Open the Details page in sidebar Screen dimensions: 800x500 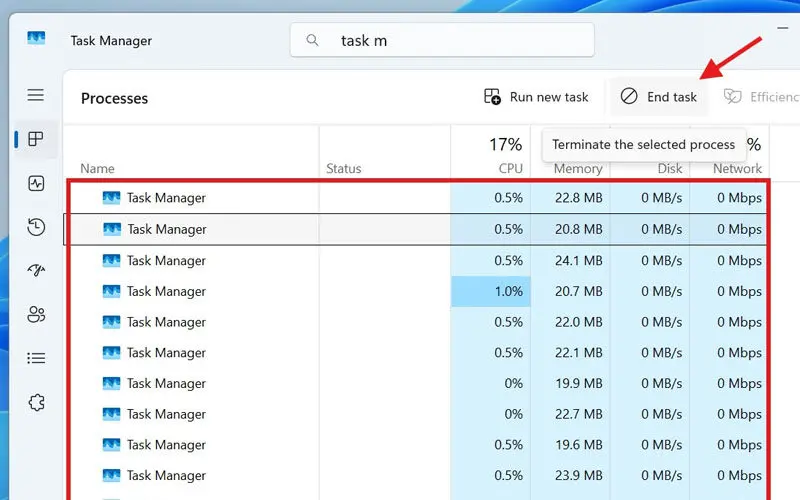36,358
